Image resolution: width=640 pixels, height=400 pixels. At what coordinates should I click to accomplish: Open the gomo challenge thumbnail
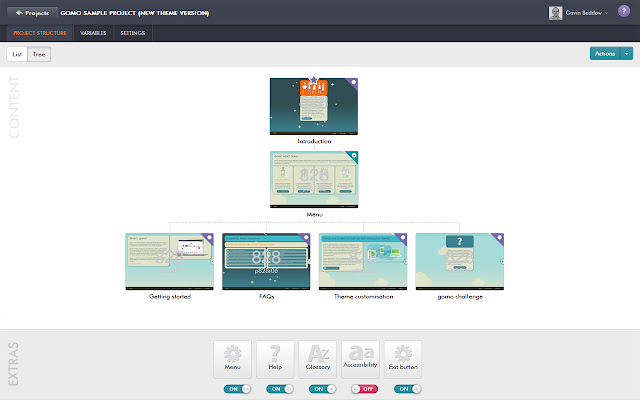tap(460, 262)
